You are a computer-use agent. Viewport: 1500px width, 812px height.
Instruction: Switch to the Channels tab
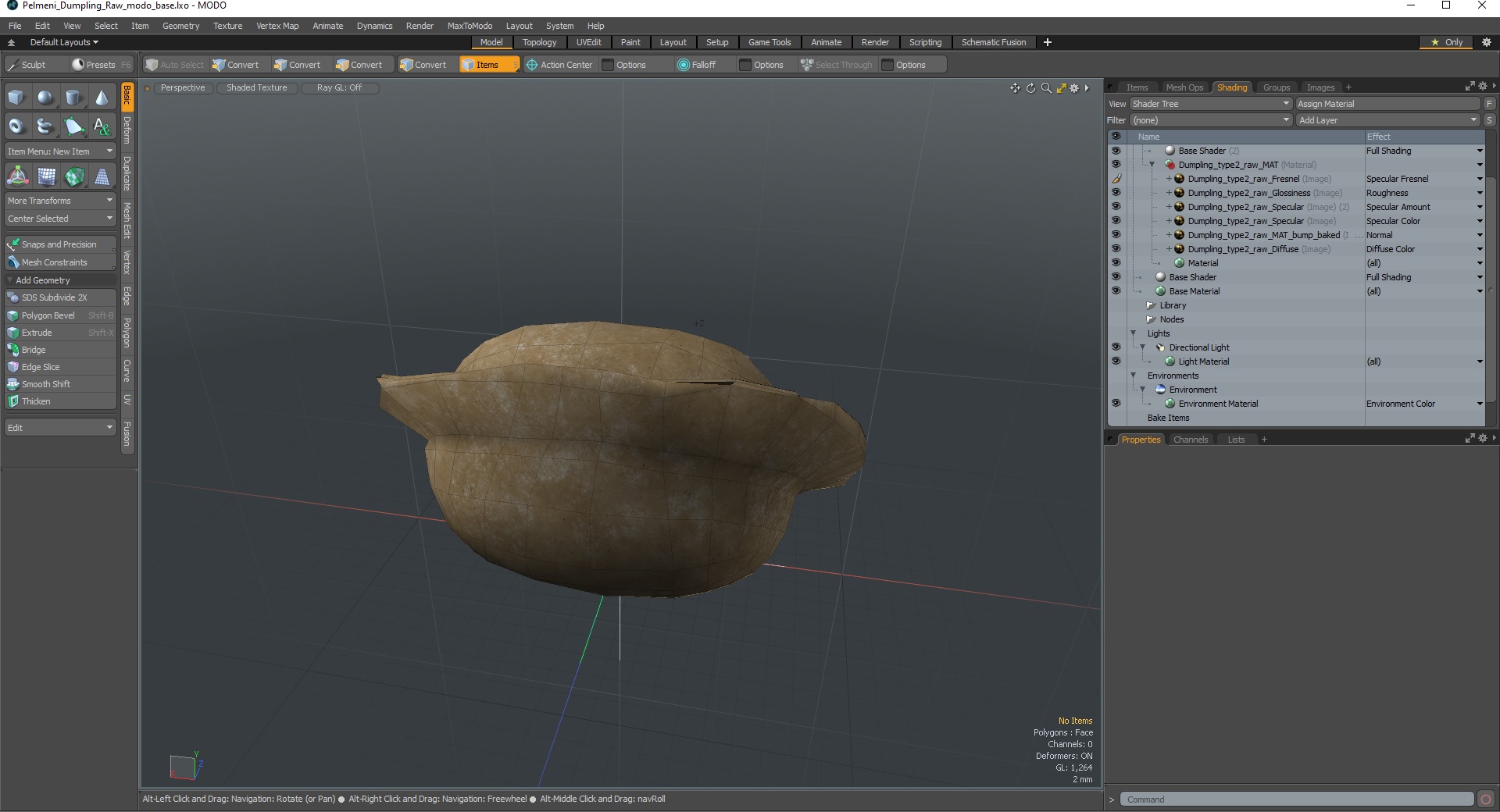(1191, 440)
